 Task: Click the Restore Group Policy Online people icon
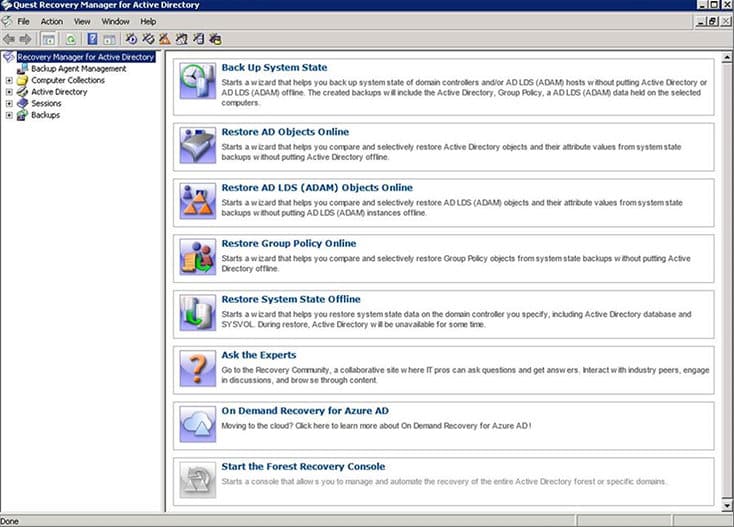(x=198, y=257)
